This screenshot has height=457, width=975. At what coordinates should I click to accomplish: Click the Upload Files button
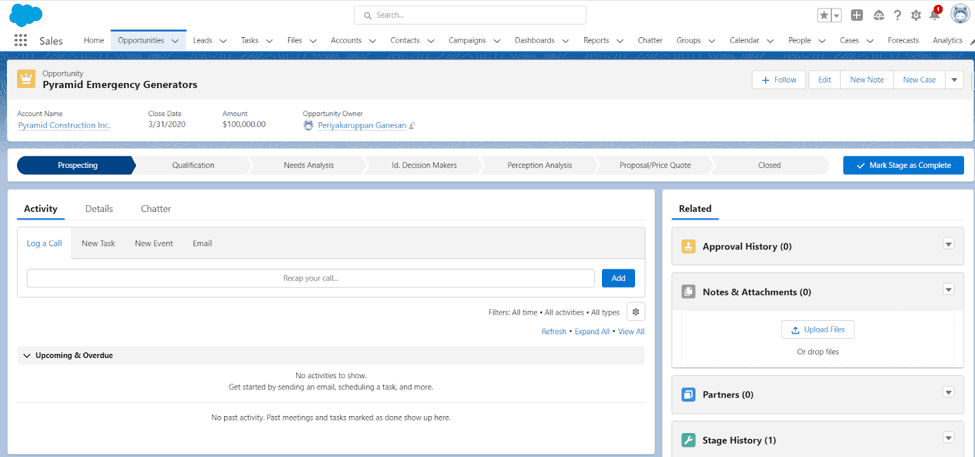pos(818,330)
